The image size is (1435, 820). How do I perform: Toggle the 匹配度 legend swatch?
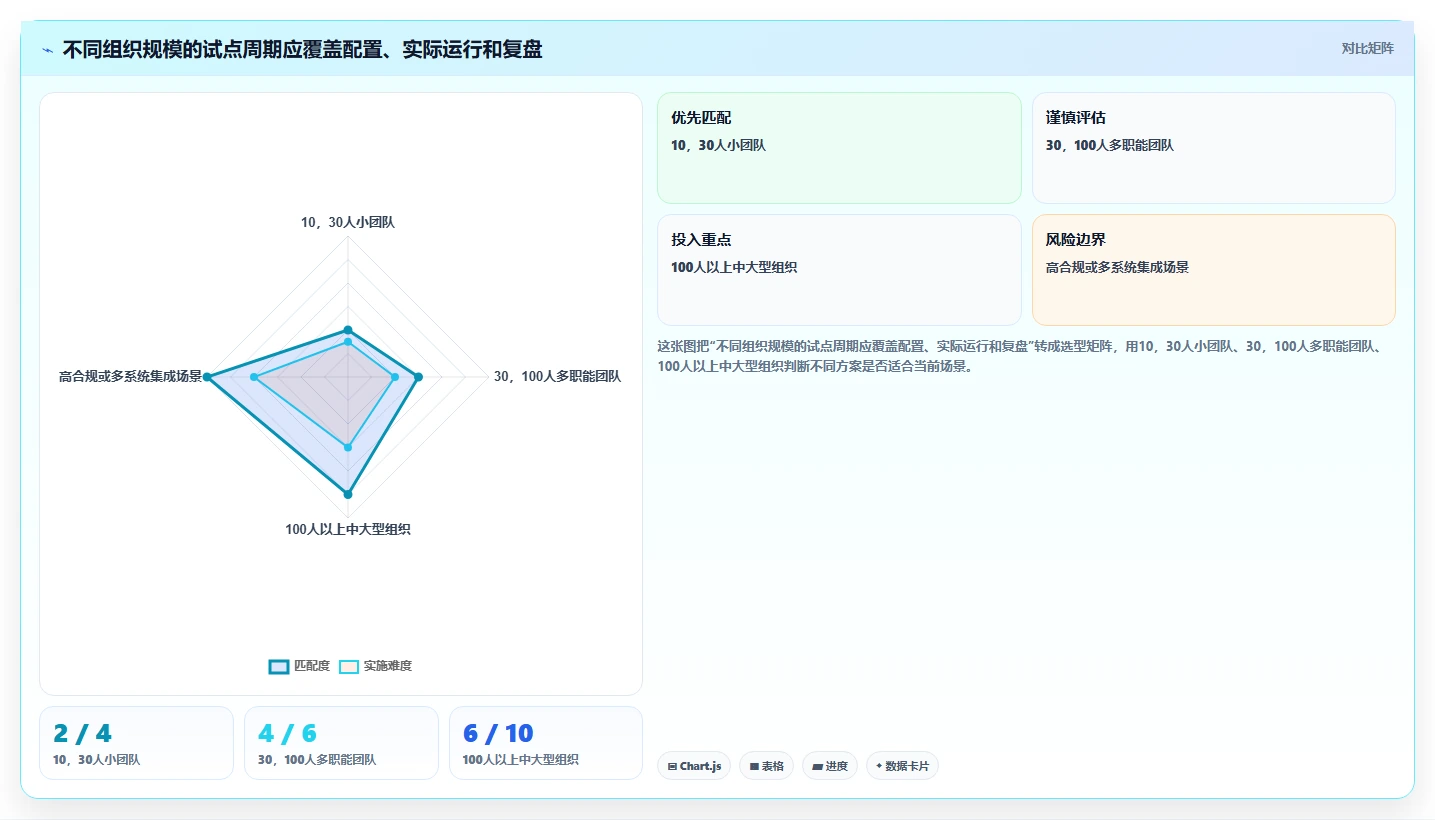tap(279, 666)
